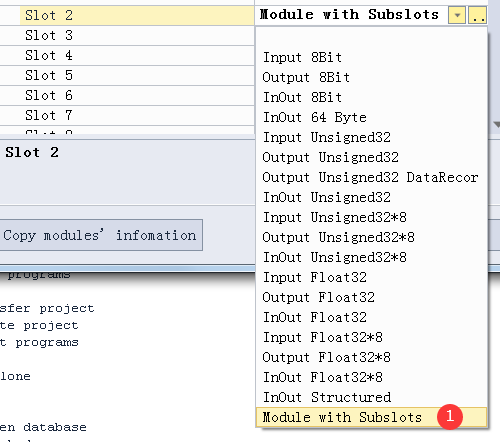Viewport: 500px width, 442px height.
Task: Click the highlighted Slot 2 row
Action: (127, 15)
